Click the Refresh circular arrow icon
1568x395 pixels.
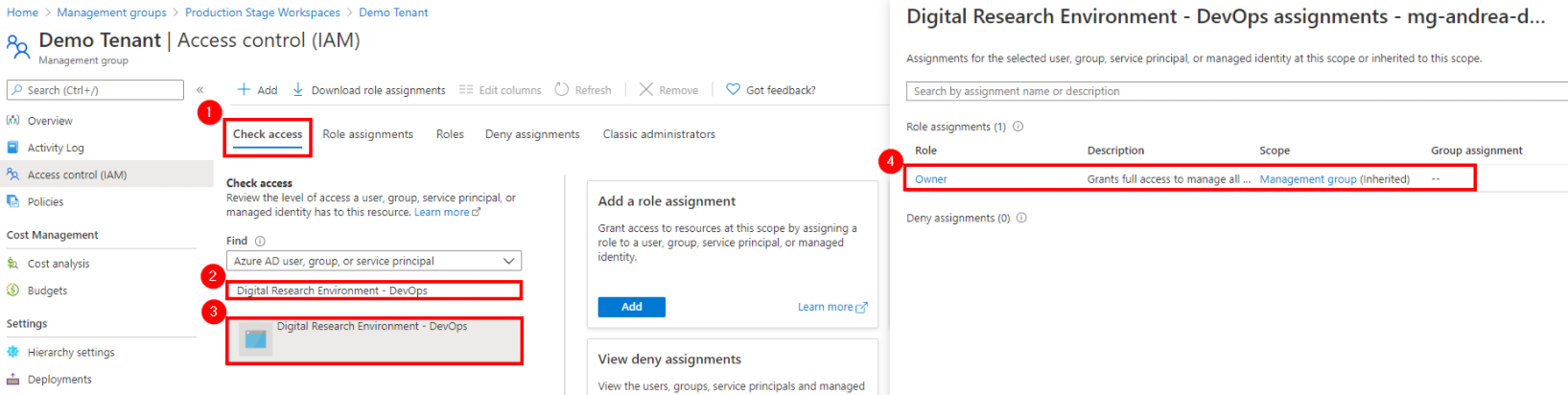562,89
